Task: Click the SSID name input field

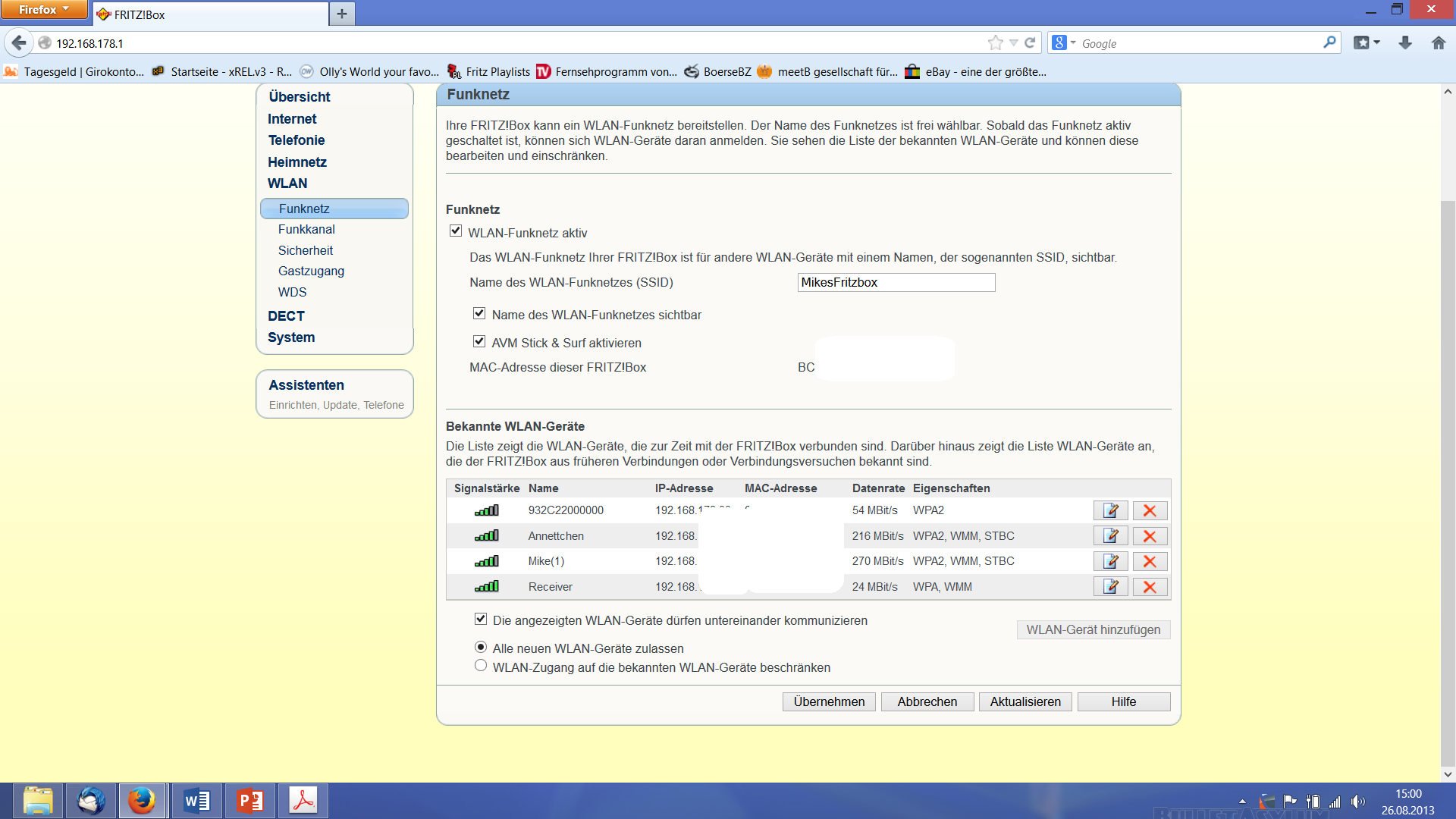Action: 896,283
